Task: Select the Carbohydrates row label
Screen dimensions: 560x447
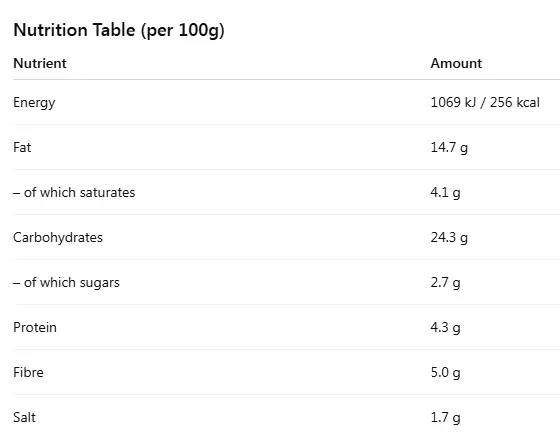Action: (58, 238)
